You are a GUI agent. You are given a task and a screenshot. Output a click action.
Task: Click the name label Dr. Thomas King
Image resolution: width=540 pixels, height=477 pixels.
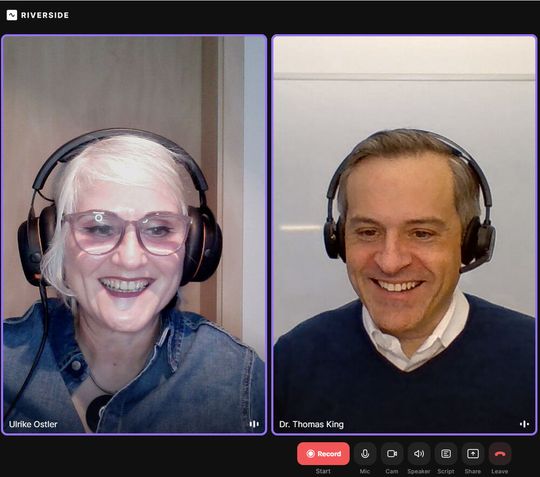click(311, 424)
